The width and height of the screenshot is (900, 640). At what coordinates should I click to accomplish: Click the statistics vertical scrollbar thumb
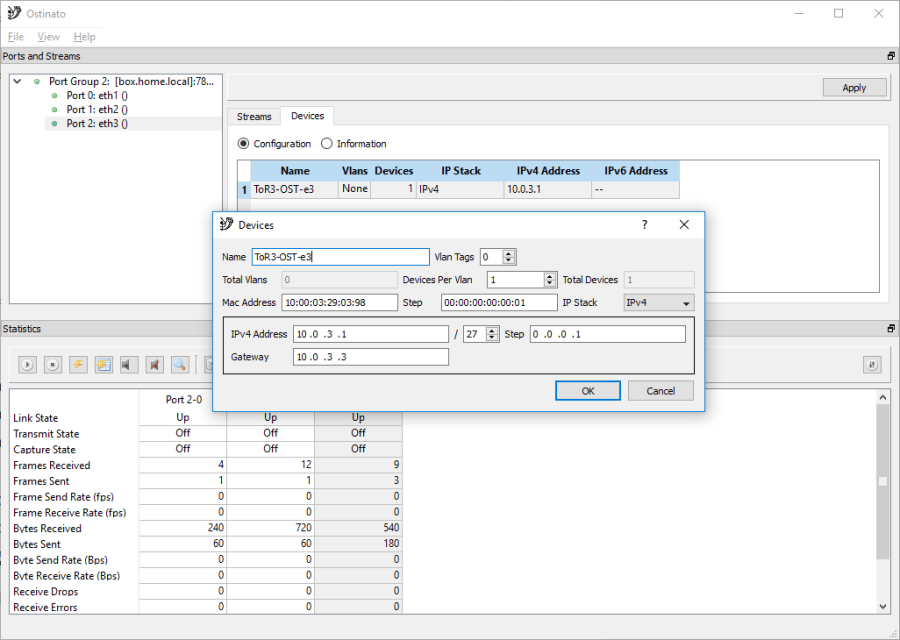point(883,481)
